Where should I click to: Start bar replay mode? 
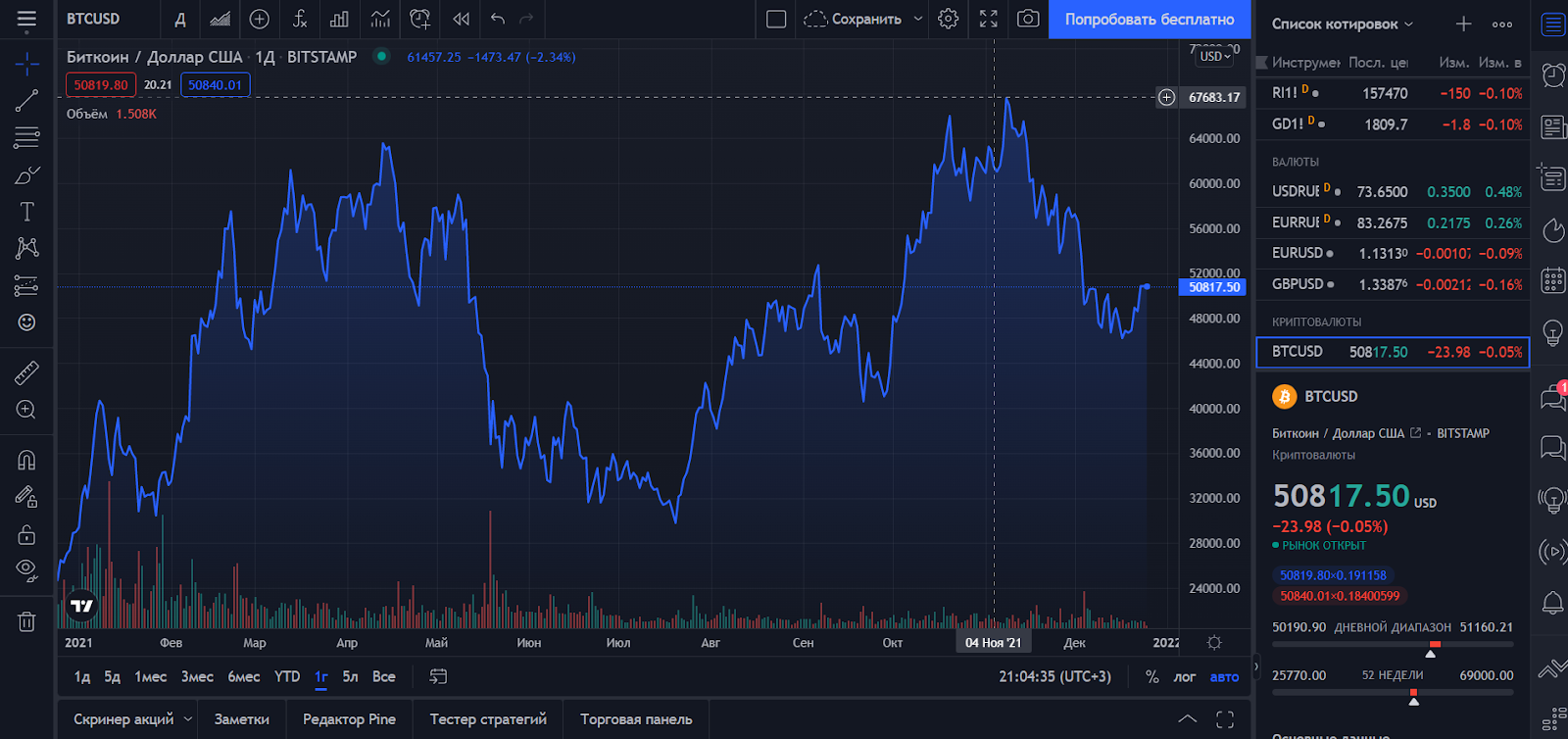click(x=461, y=19)
